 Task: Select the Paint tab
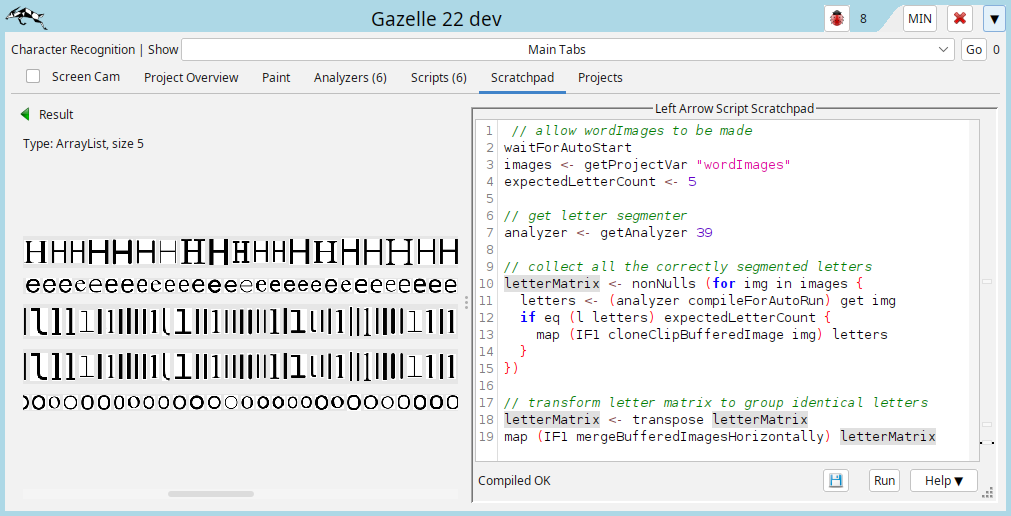[276, 77]
